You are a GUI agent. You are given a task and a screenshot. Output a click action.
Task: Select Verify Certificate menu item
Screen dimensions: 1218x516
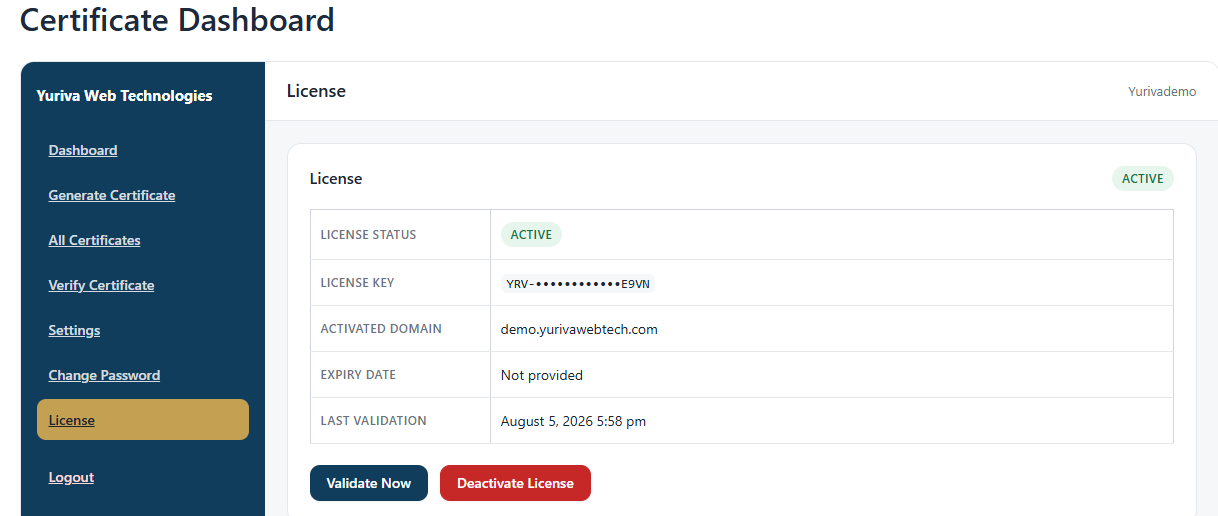point(101,285)
